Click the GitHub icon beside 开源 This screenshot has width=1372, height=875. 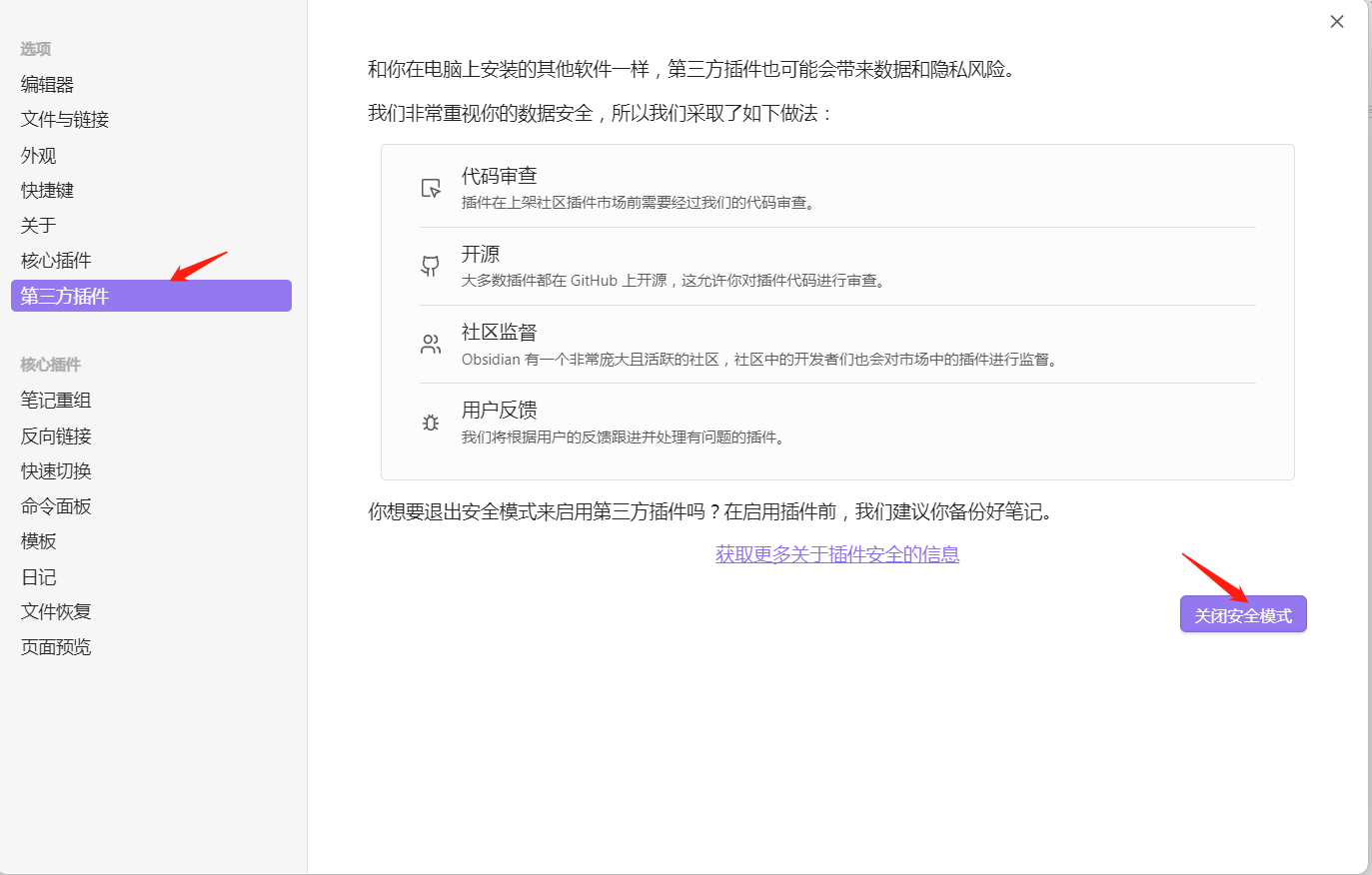click(x=431, y=266)
